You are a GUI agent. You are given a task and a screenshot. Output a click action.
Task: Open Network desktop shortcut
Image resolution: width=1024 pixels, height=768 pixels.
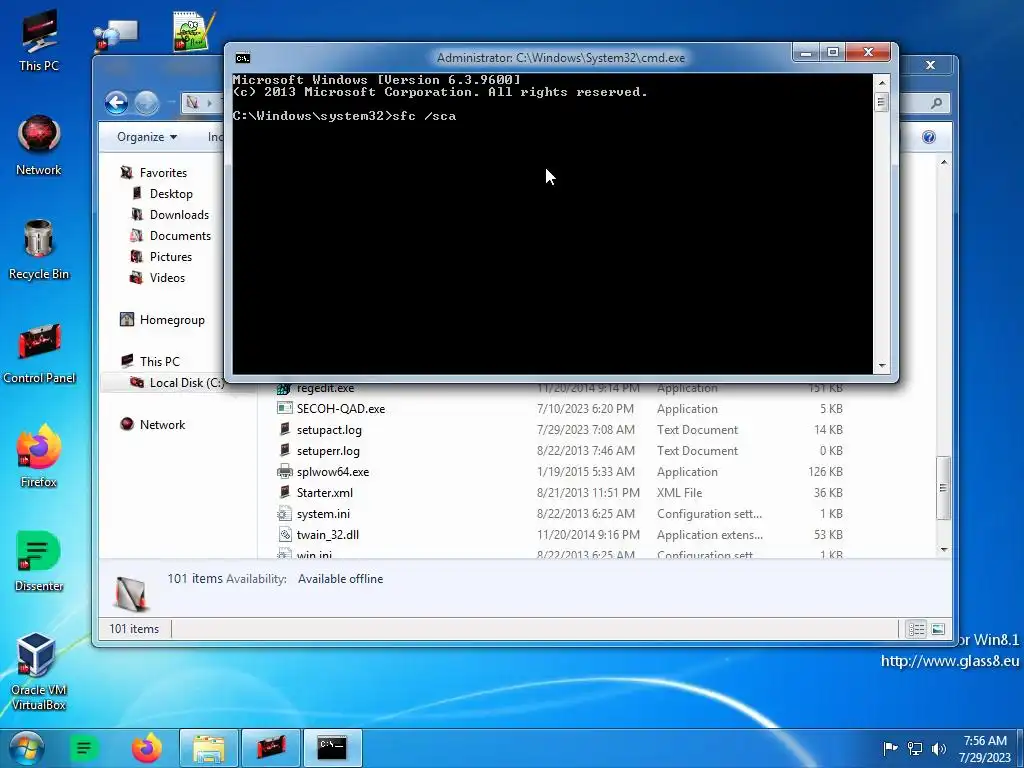tap(39, 145)
